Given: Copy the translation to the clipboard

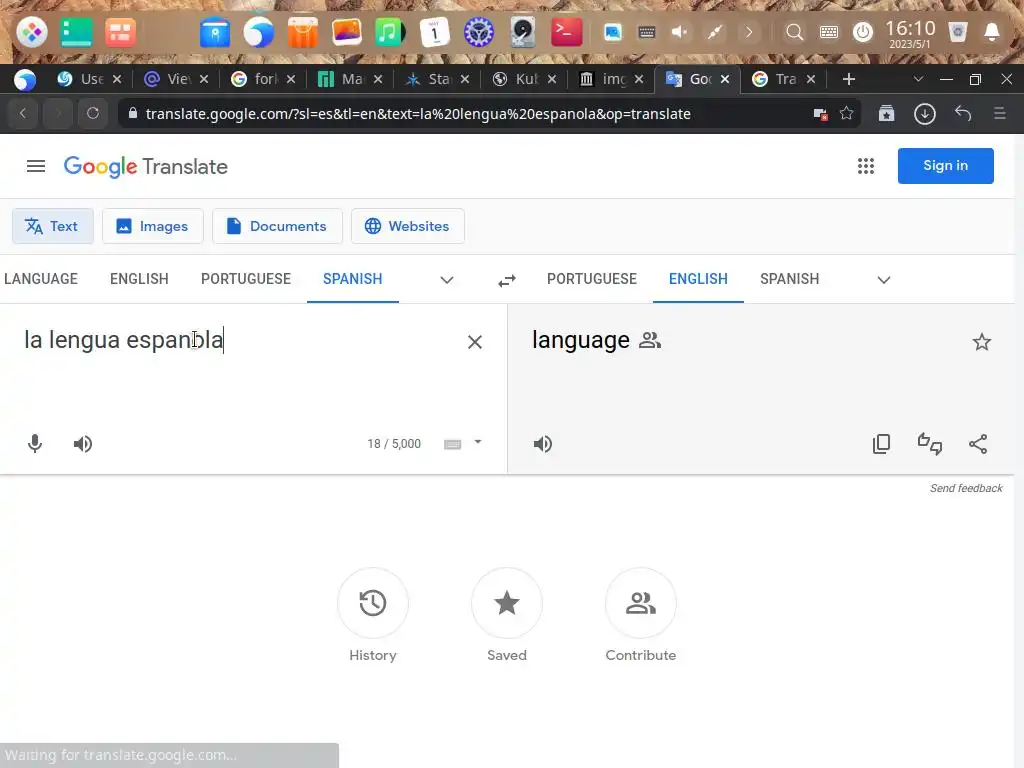Looking at the screenshot, I should (881, 444).
